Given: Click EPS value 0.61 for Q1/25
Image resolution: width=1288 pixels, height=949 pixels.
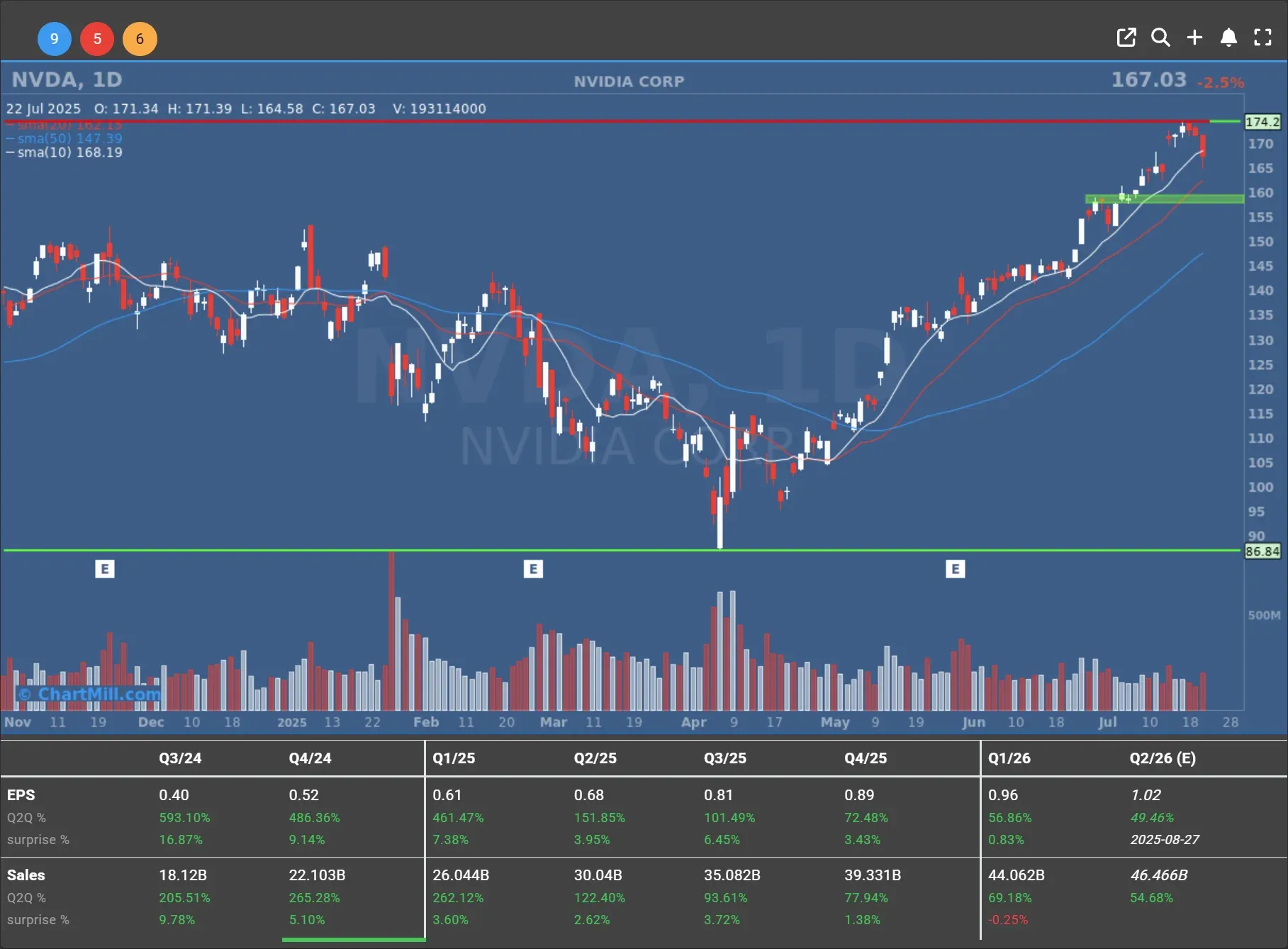Looking at the screenshot, I should click(447, 795).
